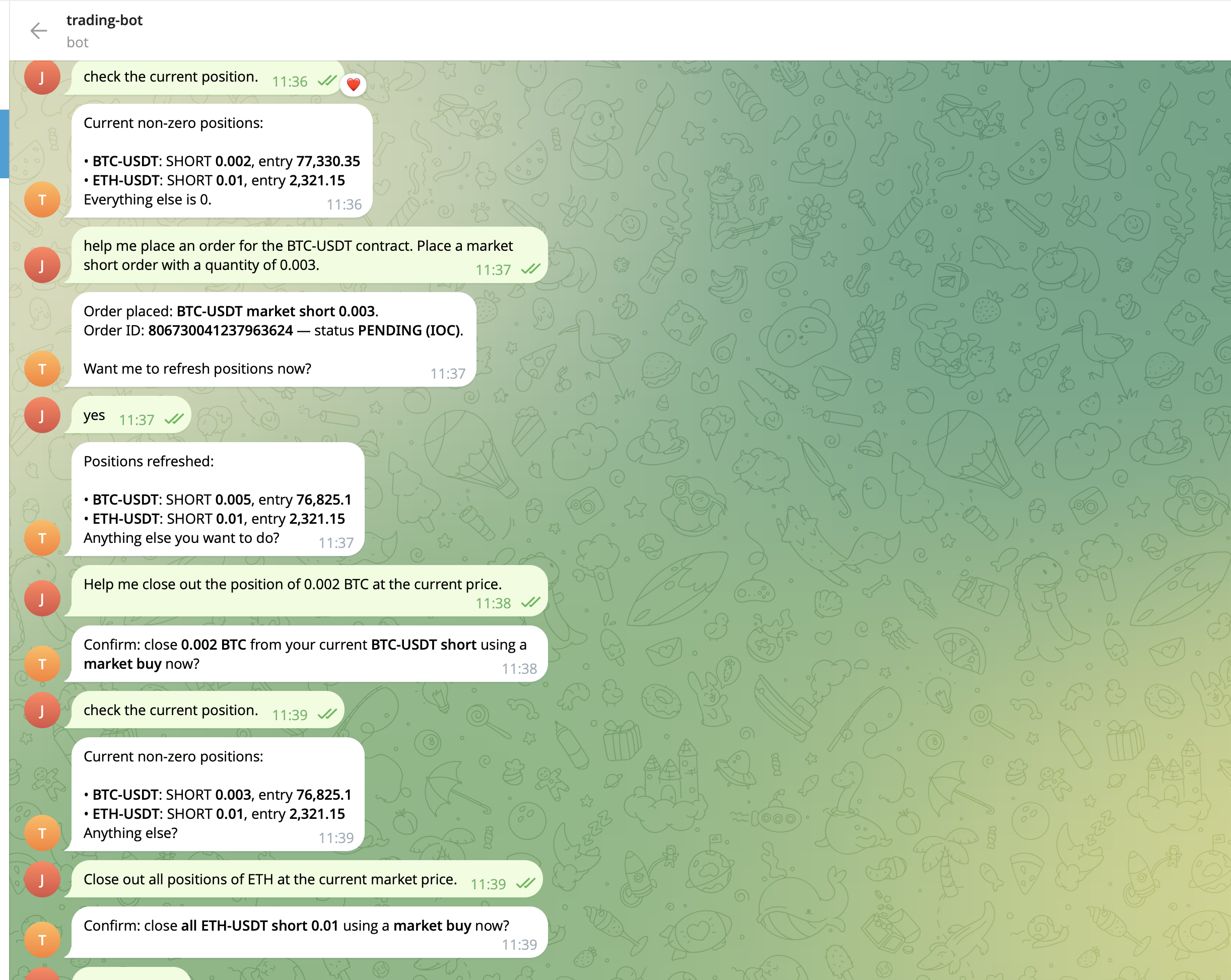The image size is (1231, 980).
Task: Click the double check marks on the "yes" message
Action: pos(174,419)
